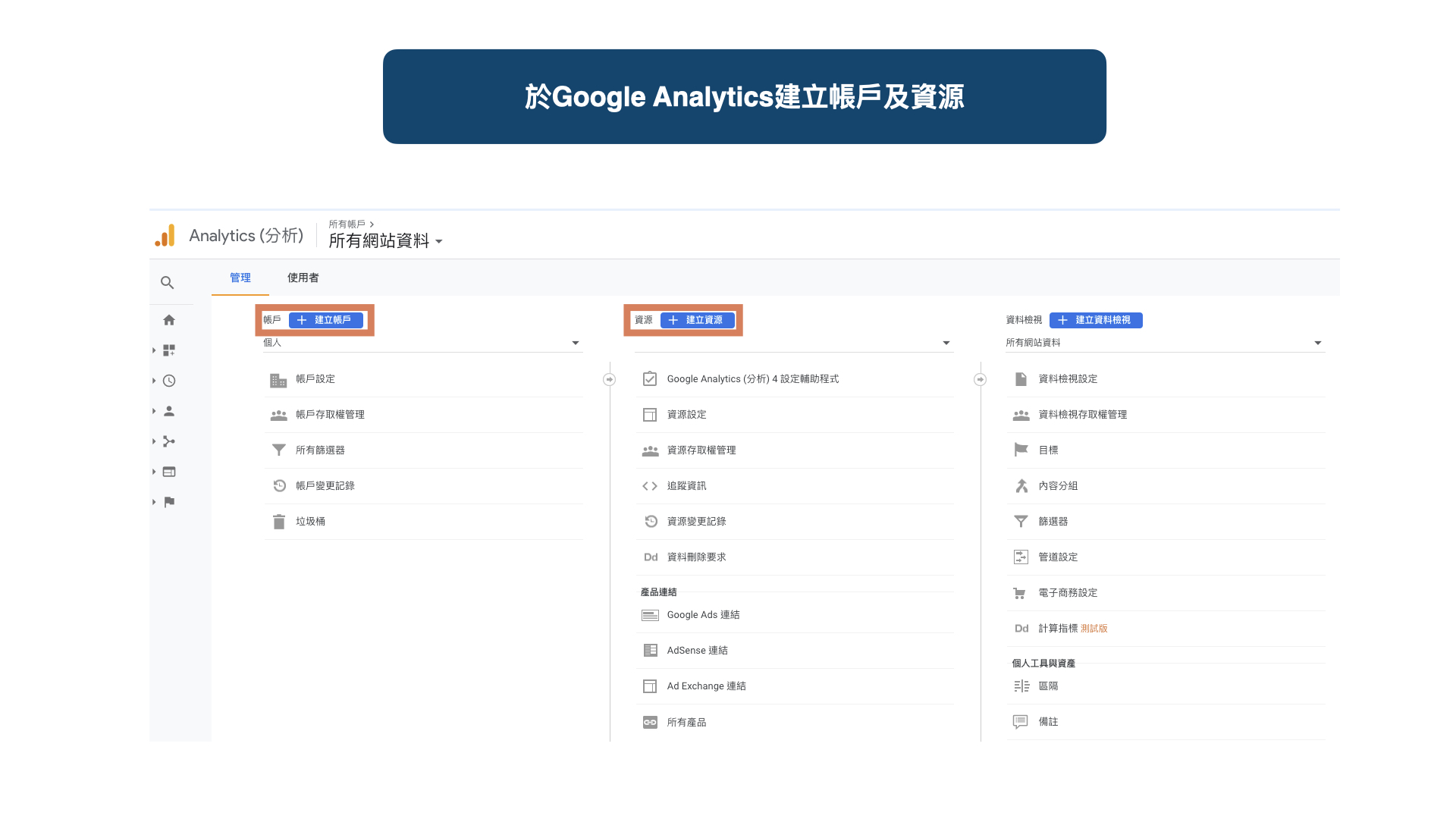Click the history icon beside 帳戶變更記錄
Screen dimensions: 1456x819
point(279,486)
